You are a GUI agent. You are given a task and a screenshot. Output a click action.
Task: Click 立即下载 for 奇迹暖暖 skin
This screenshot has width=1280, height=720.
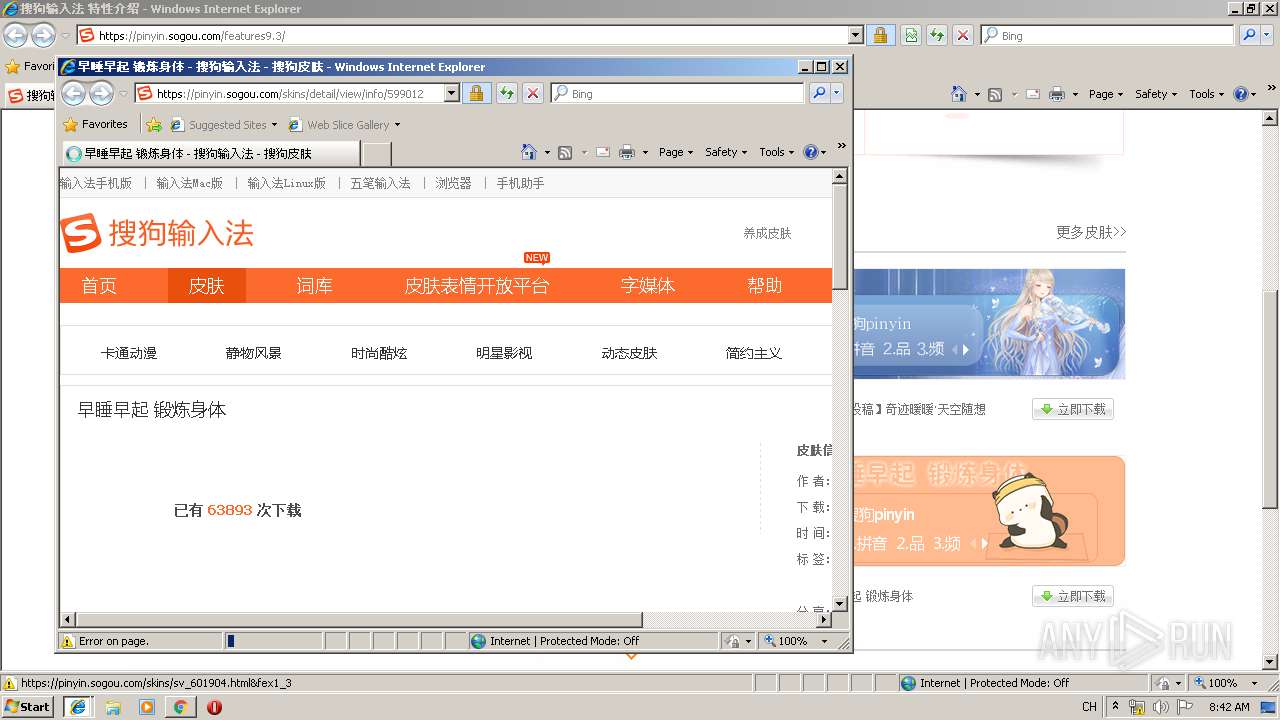[1073, 409]
